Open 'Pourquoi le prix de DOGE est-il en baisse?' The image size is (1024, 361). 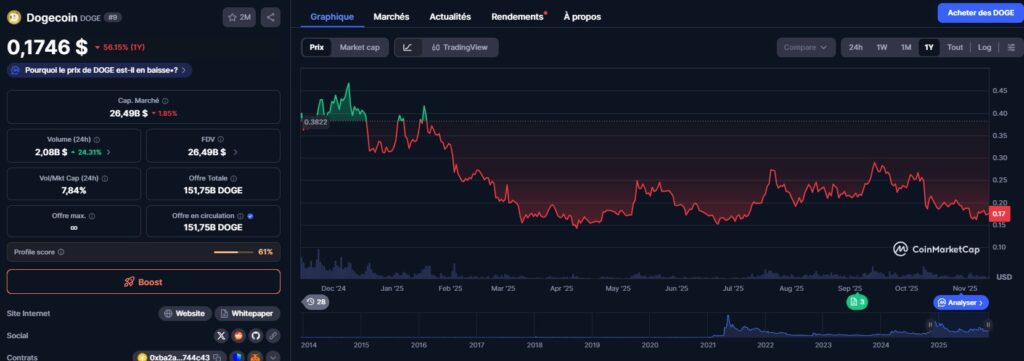99,70
